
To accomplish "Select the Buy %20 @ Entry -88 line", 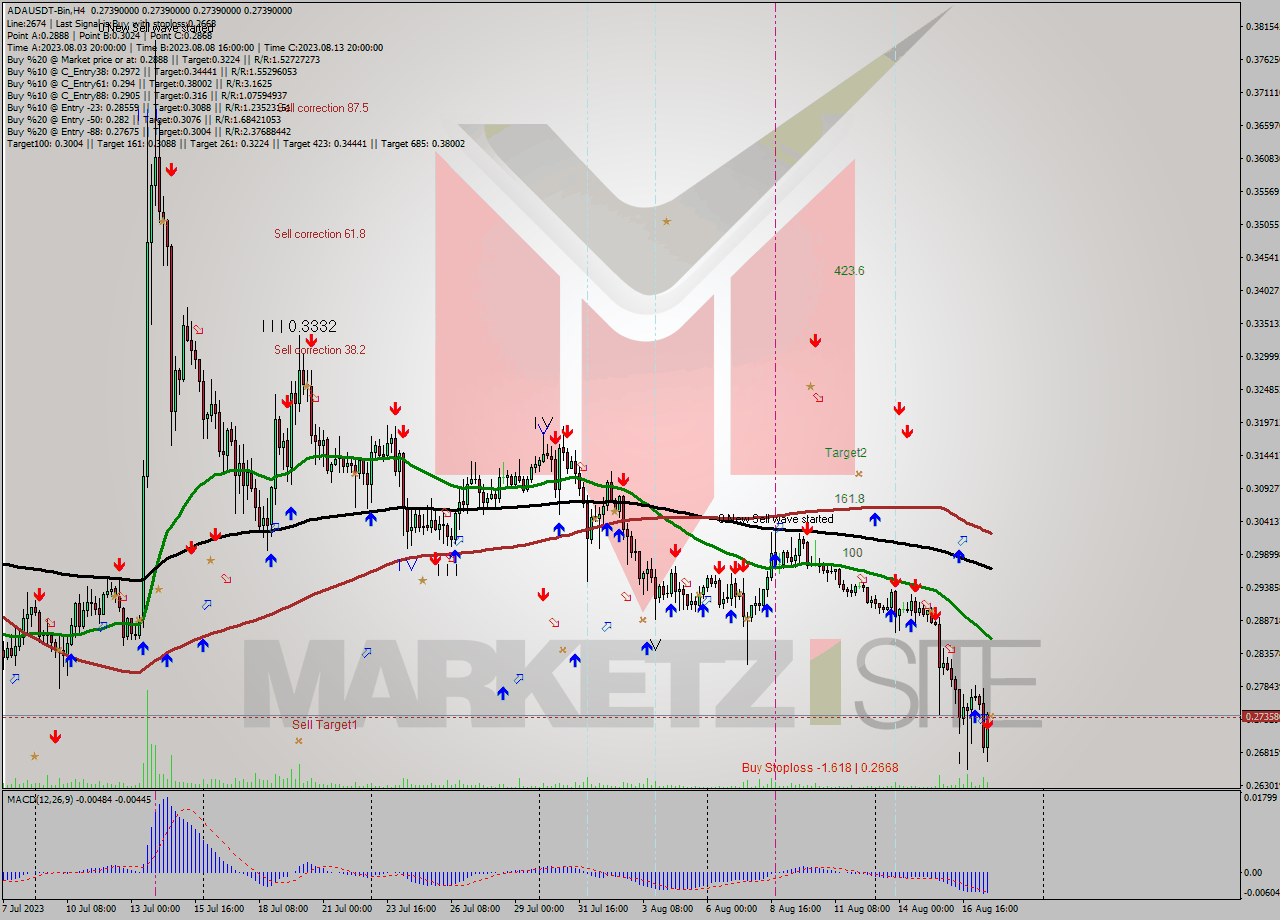I will coord(149,131).
